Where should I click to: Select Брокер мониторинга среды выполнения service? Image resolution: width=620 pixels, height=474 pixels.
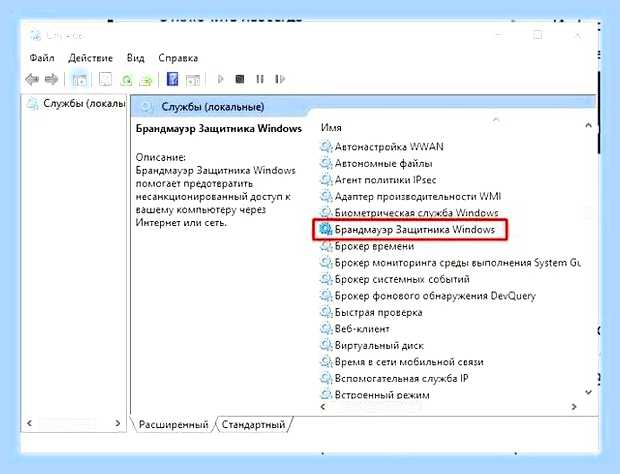point(457,263)
